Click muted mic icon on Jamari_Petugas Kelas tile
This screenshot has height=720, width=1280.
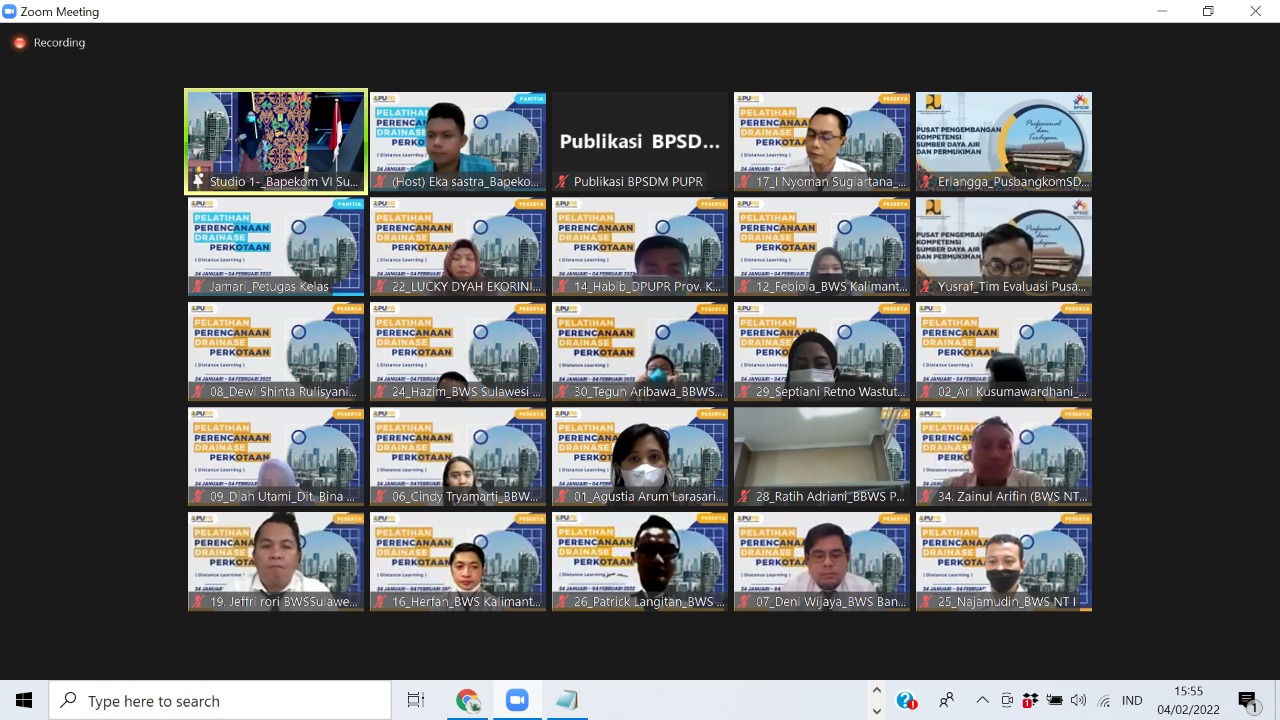point(198,287)
